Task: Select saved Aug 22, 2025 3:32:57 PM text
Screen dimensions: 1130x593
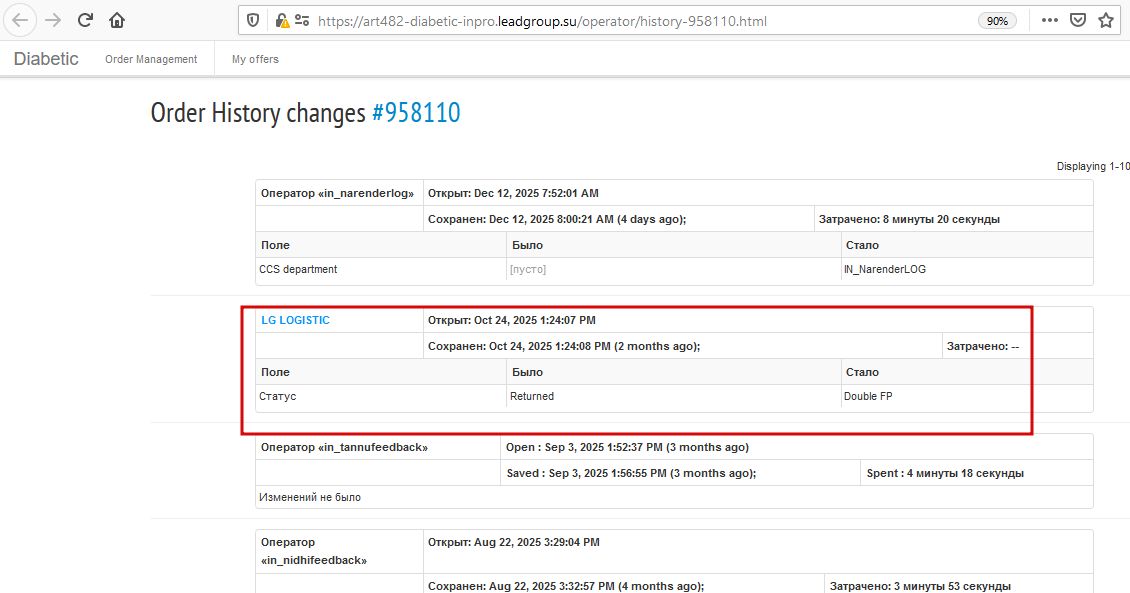Action: point(566,587)
